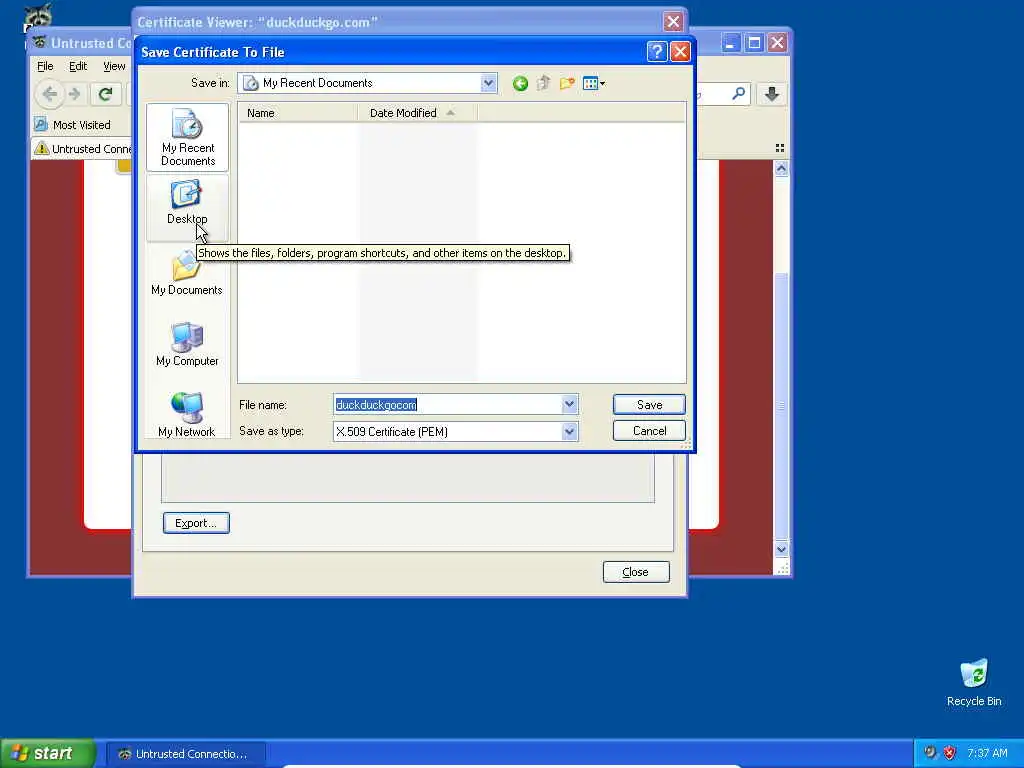Screen dimensions: 1024x768
Task: Click the system tray clock
Action: (x=987, y=753)
